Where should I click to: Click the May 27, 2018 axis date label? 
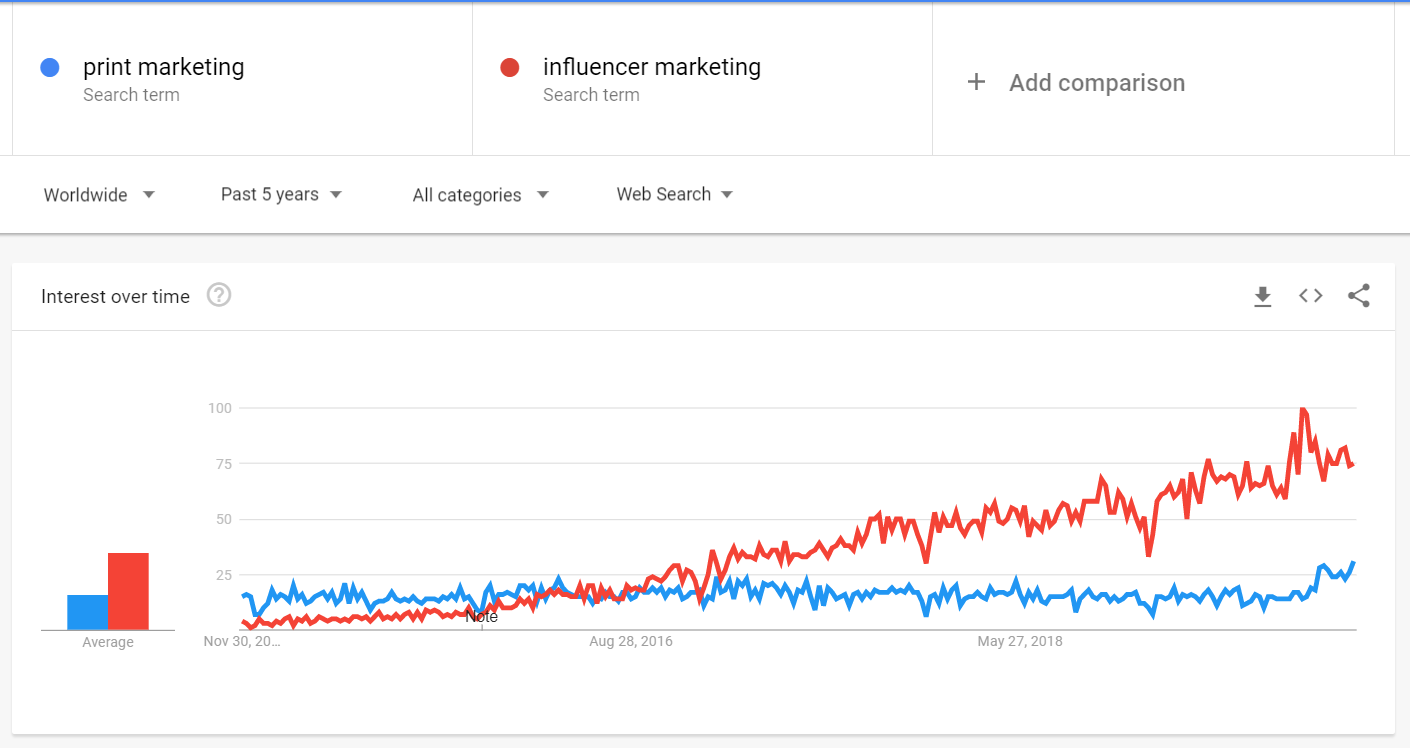pyautogui.click(x=1020, y=641)
